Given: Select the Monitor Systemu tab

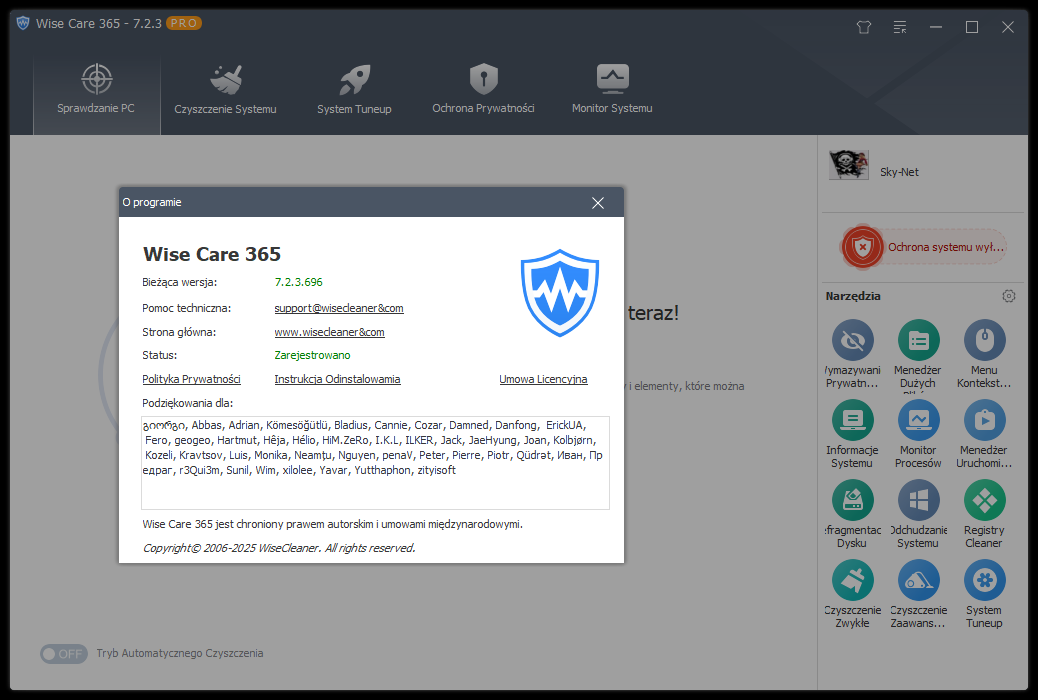Looking at the screenshot, I should click(x=612, y=88).
